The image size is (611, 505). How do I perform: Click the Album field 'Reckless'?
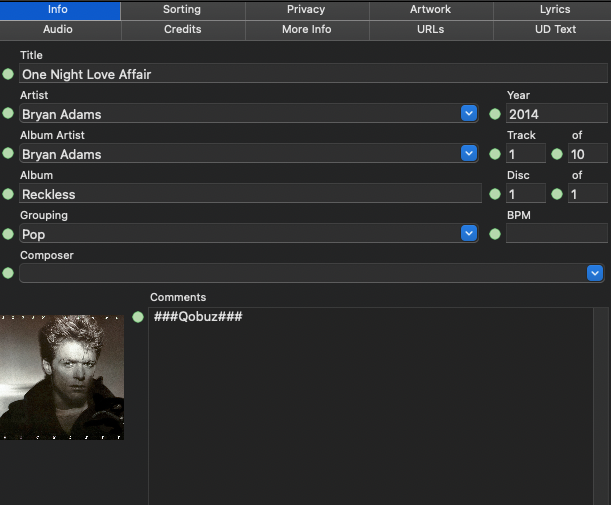click(x=250, y=194)
